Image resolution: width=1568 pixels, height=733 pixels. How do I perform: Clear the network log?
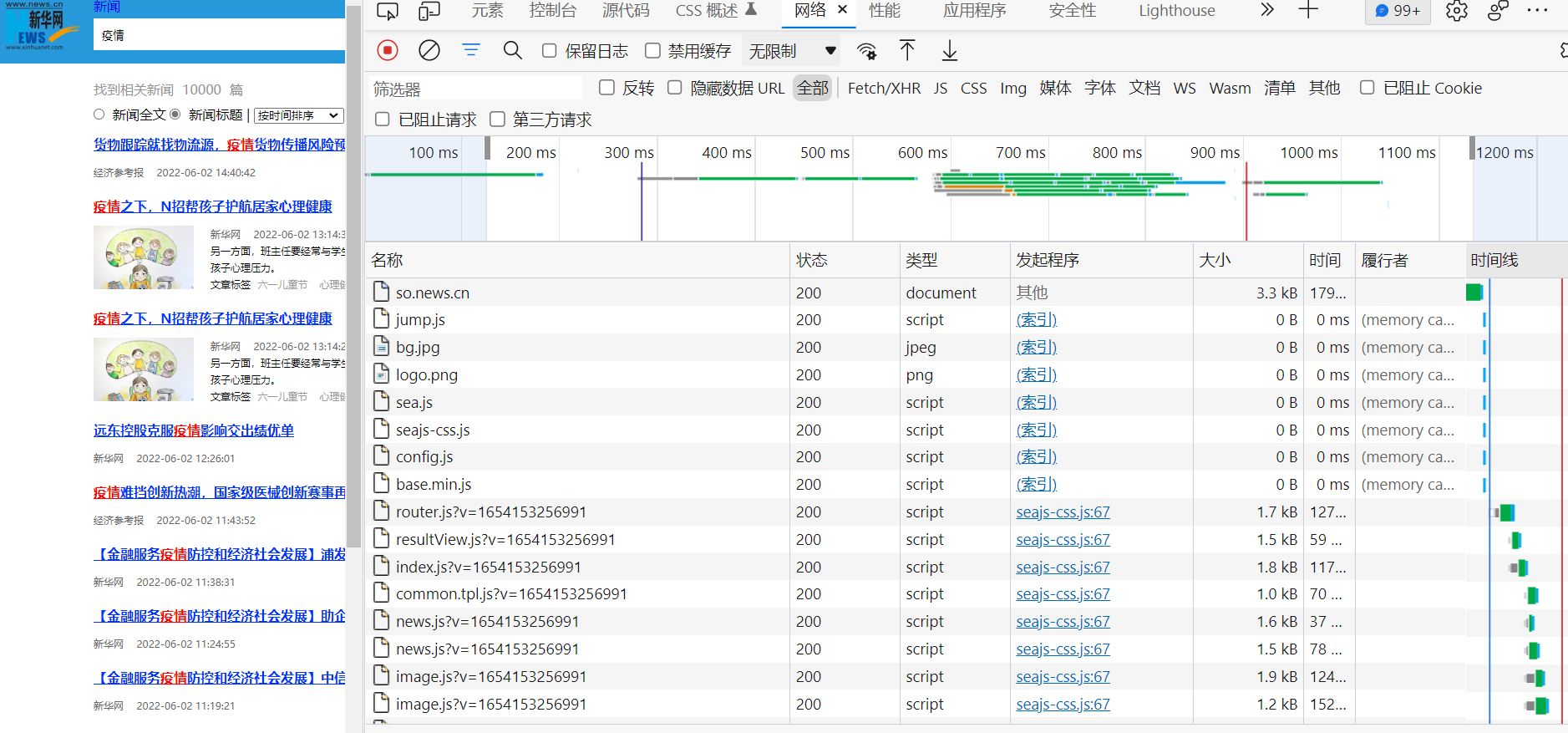(x=429, y=50)
